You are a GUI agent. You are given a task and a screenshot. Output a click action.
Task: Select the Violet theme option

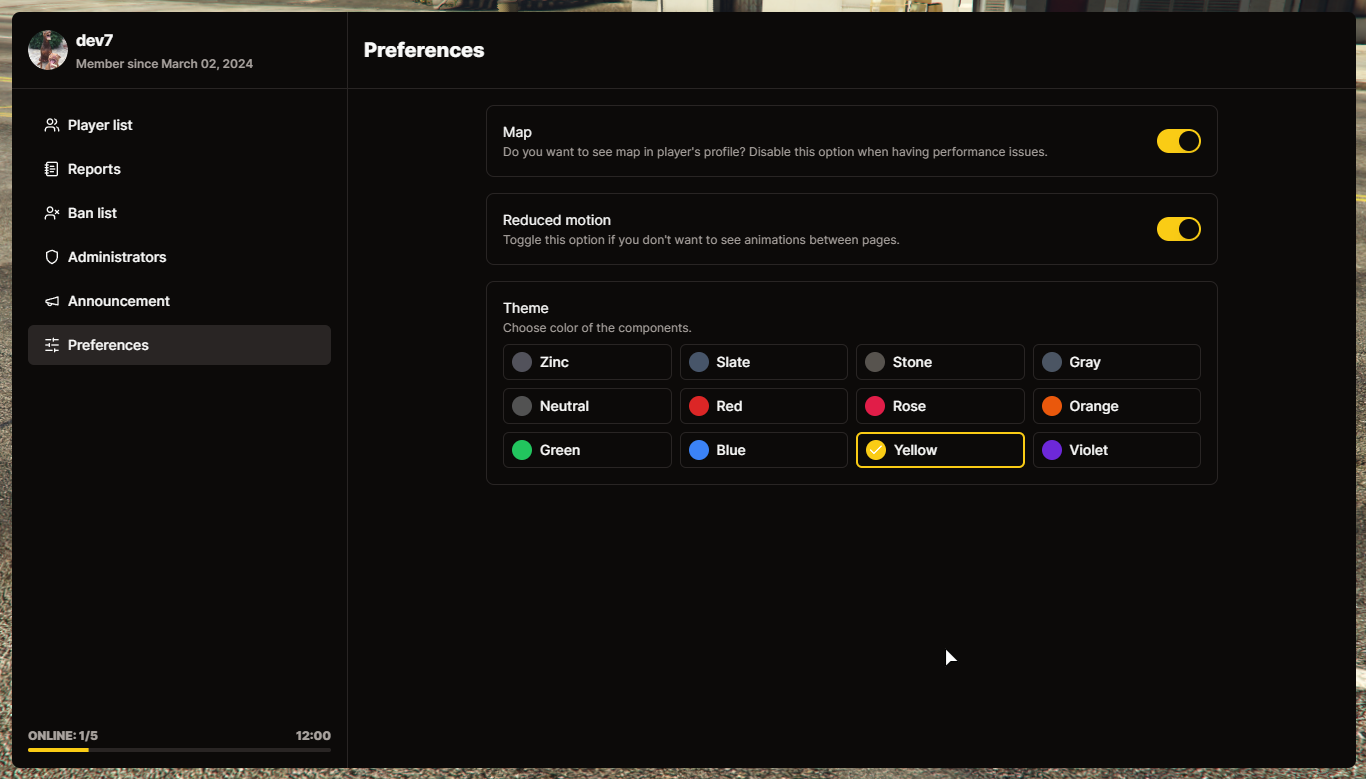point(1116,450)
